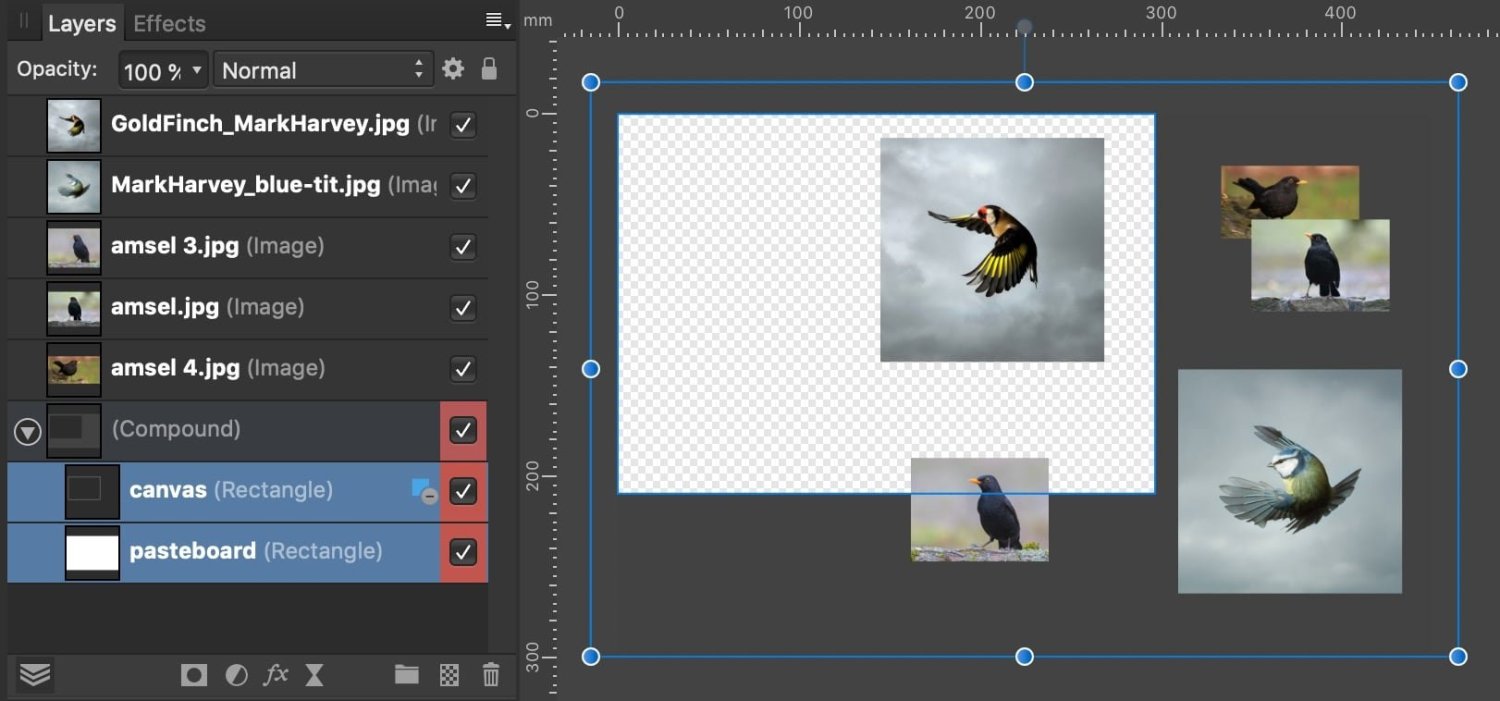The height and width of the screenshot is (701, 1500).
Task: Click the adjustments icon at panel bottom
Action: (236, 675)
